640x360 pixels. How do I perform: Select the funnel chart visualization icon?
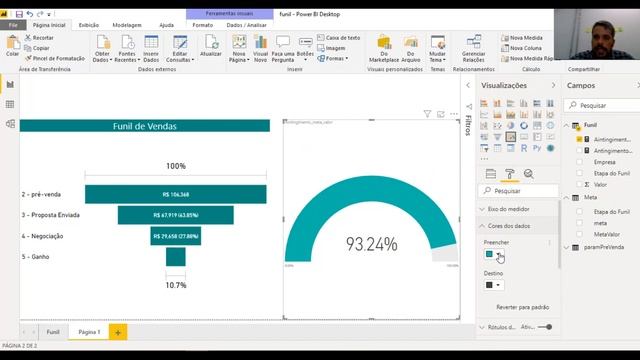pyautogui.click(x=497, y=137)
